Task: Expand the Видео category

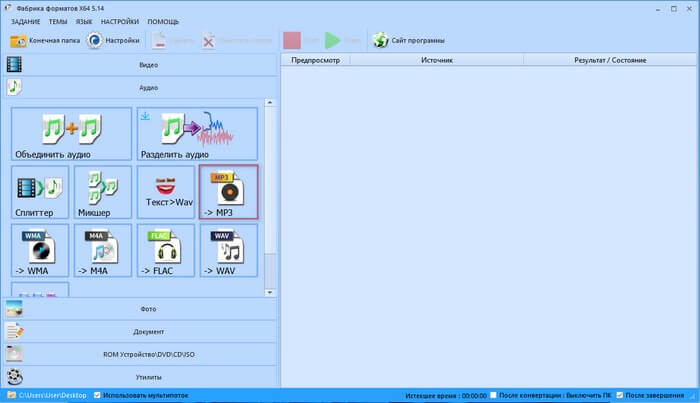Action: tap(141, 65)
